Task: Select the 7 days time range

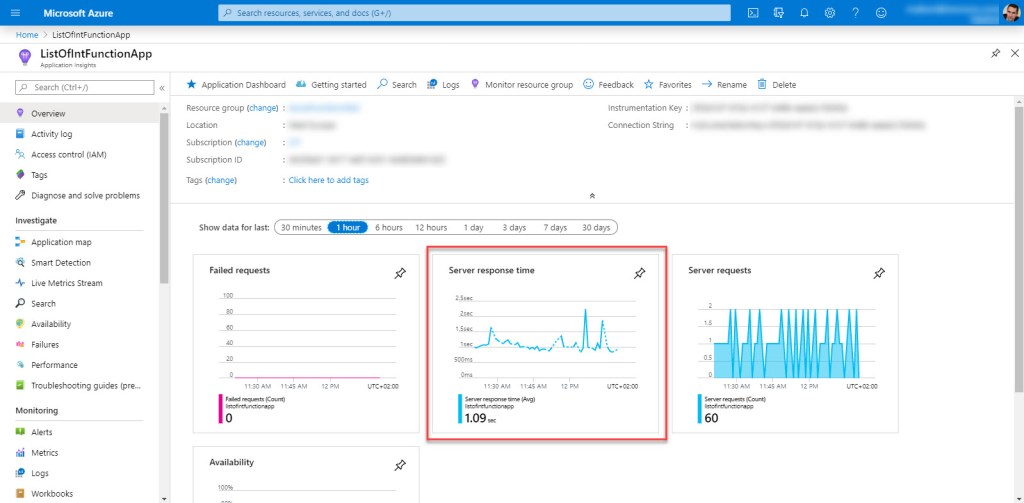Action: click(x=555, y=227)
